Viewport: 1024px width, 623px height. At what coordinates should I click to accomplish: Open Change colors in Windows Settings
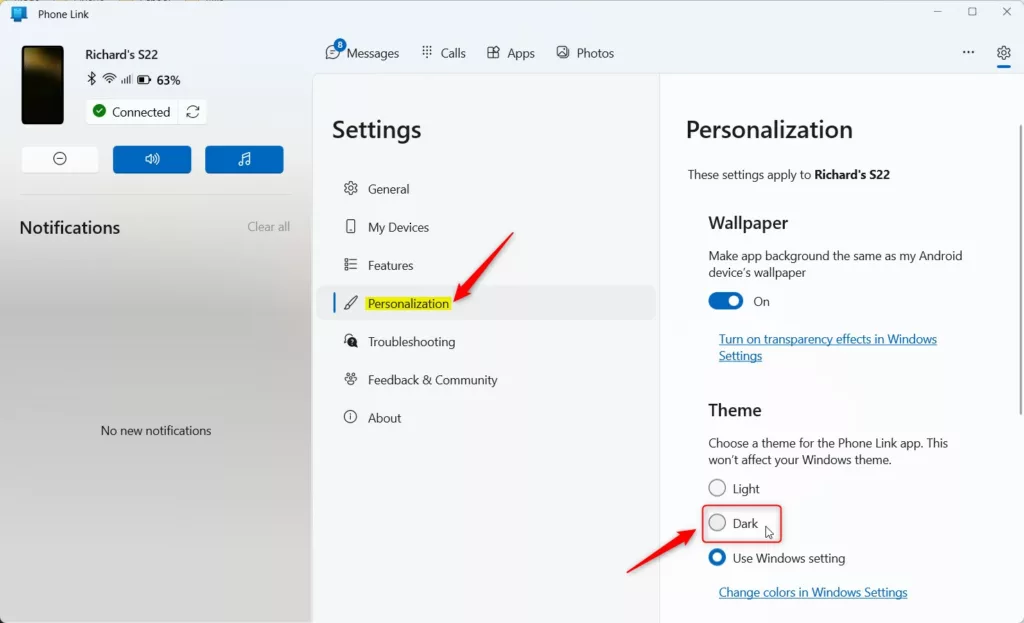pos(812,592)
